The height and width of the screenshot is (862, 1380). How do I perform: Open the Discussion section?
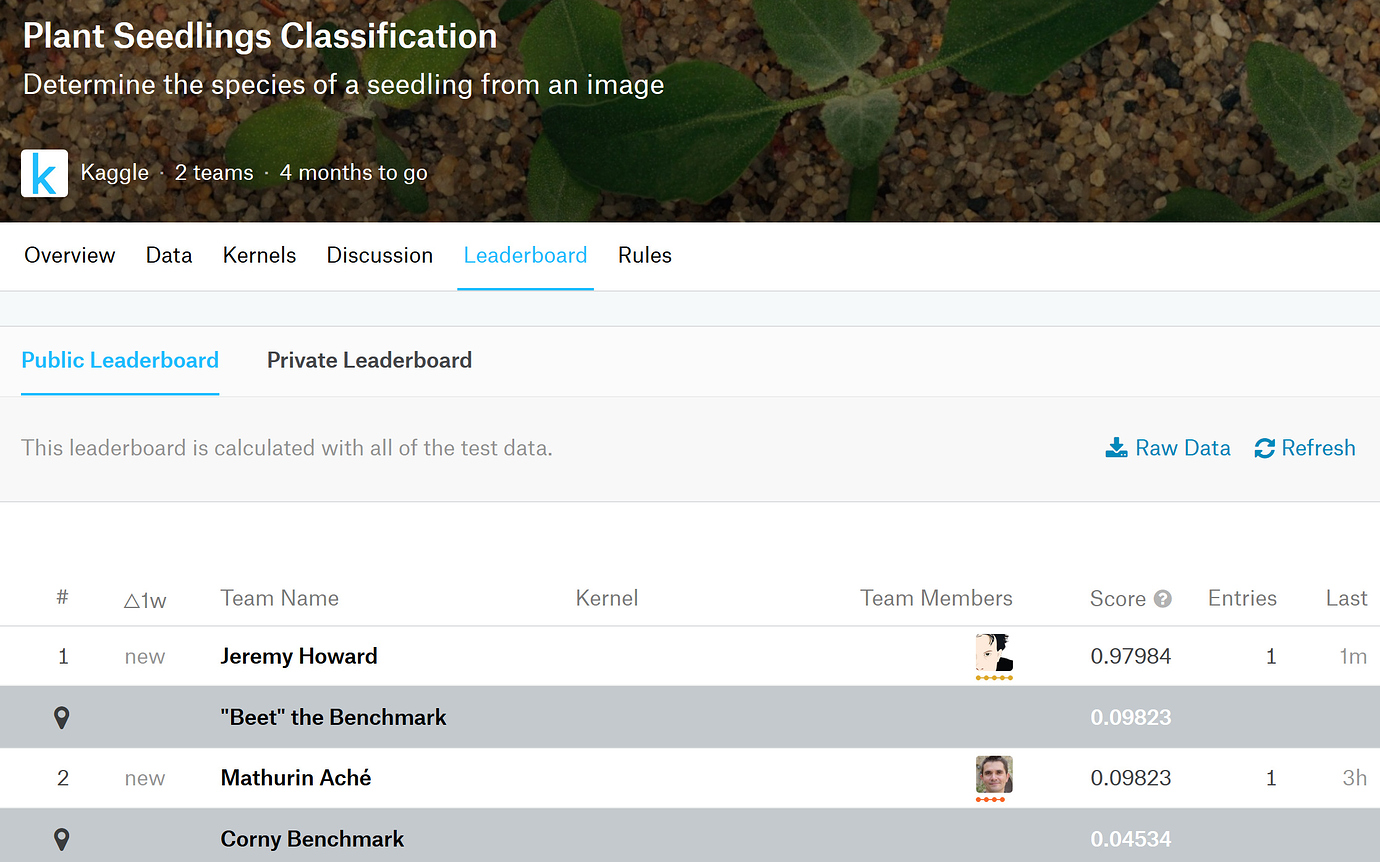point(379,255)
